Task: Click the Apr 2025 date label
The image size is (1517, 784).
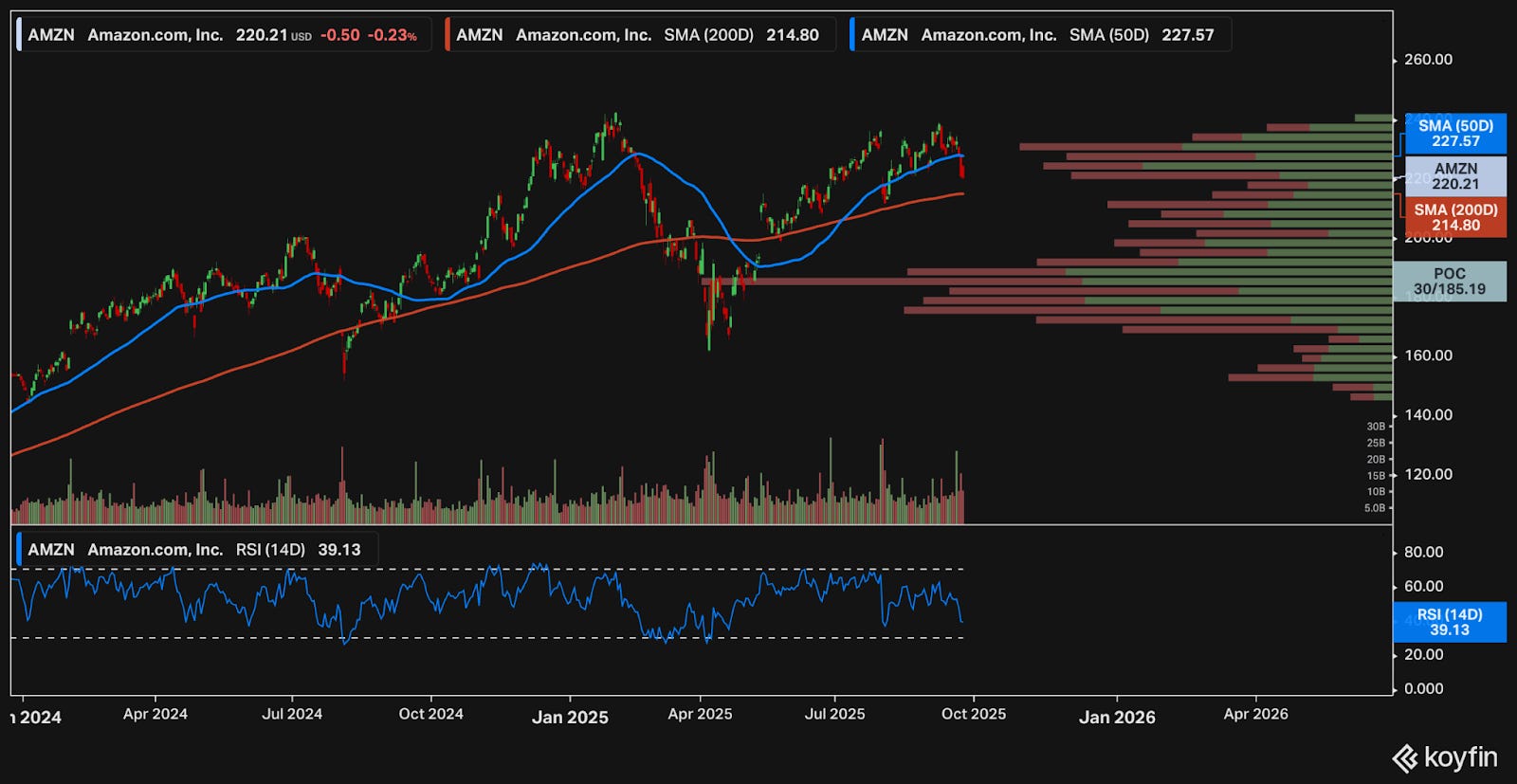Action: (x=700, y=714)
